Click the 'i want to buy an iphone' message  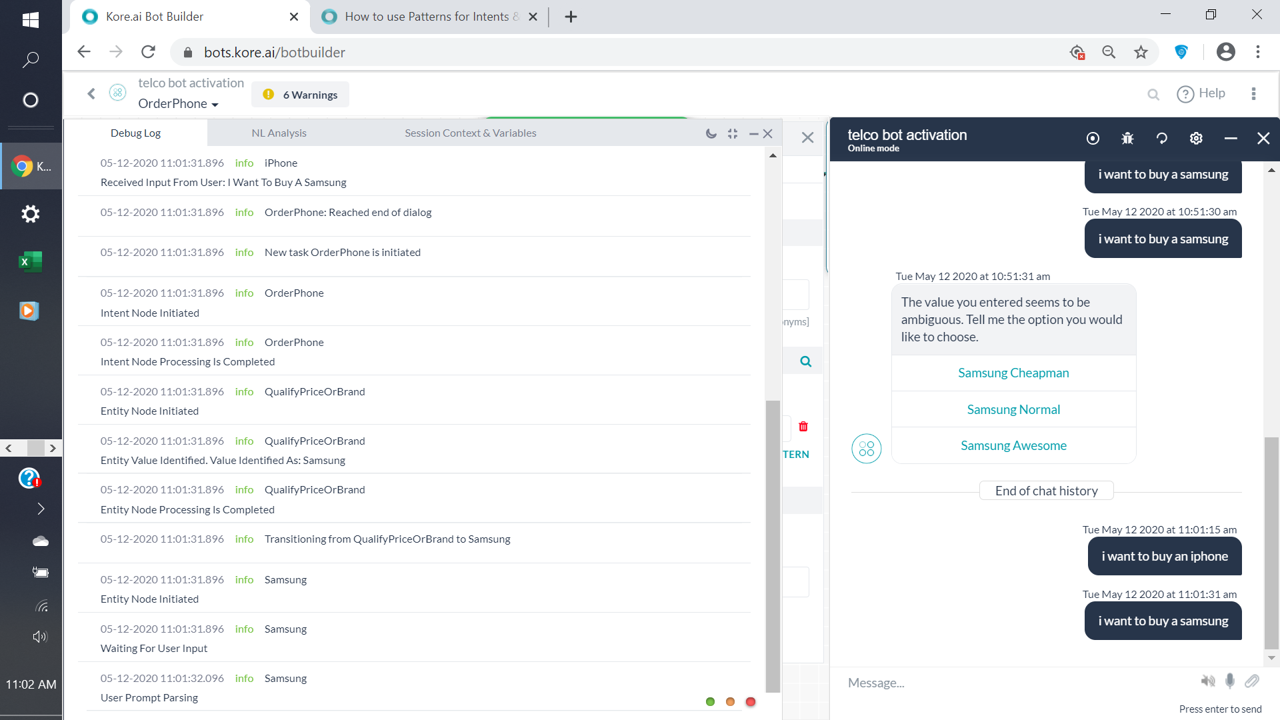(1164, 556)
